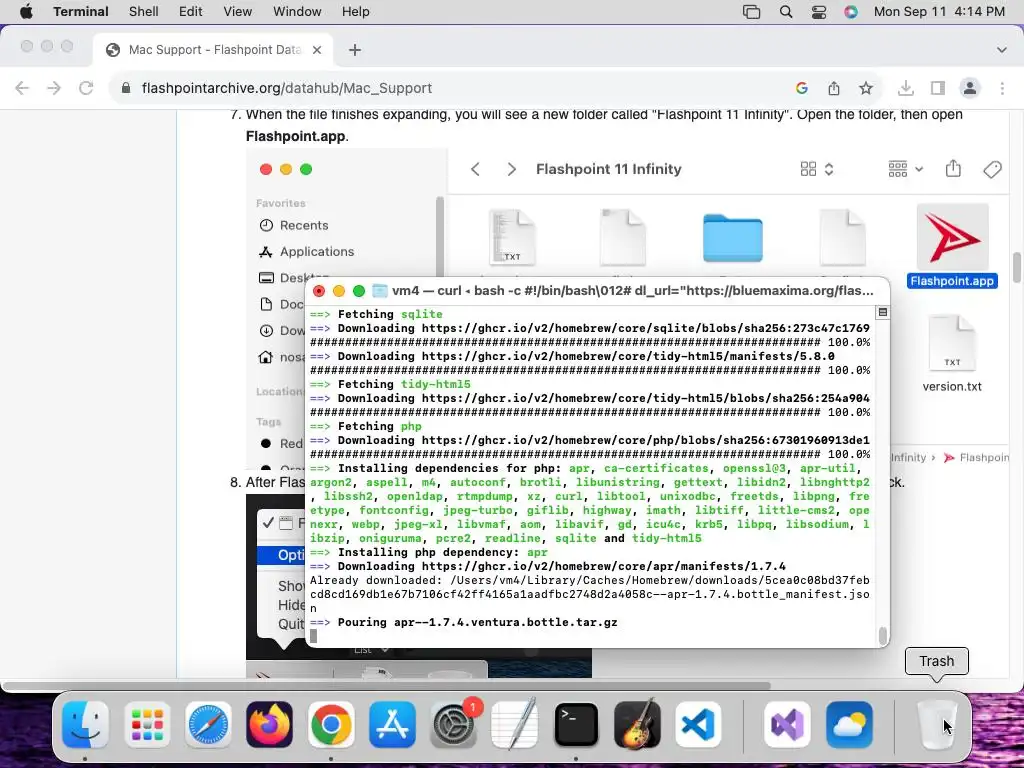Click the web page vertical scrollbar
Screen dimensions: 1024x768
(x=1017, y=268)
